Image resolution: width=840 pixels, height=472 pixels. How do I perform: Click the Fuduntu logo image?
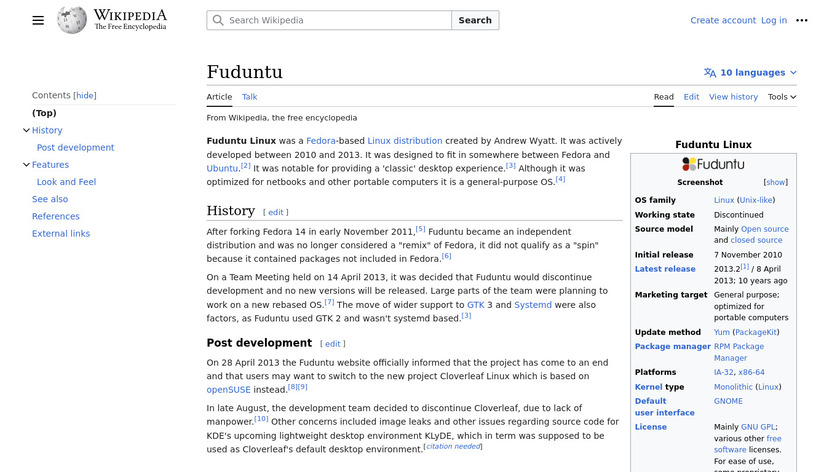tap(713, 164)
